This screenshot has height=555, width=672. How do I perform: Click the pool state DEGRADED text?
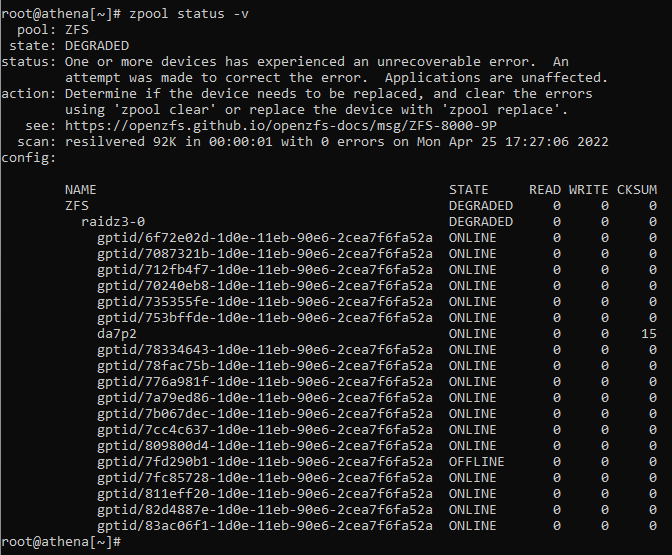tap(97, 46)
